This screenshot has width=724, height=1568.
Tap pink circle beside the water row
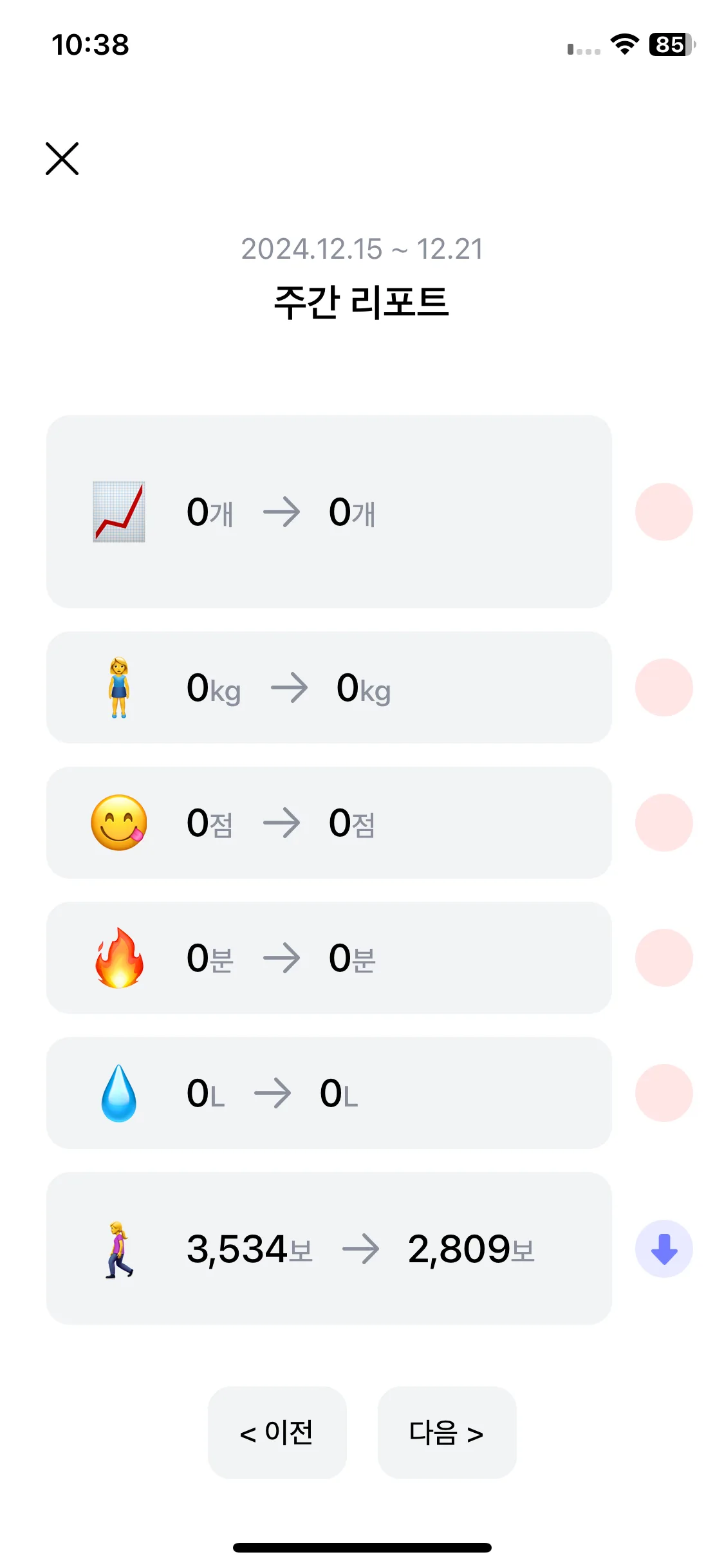pyautogui.click(x=664, y=1093)
